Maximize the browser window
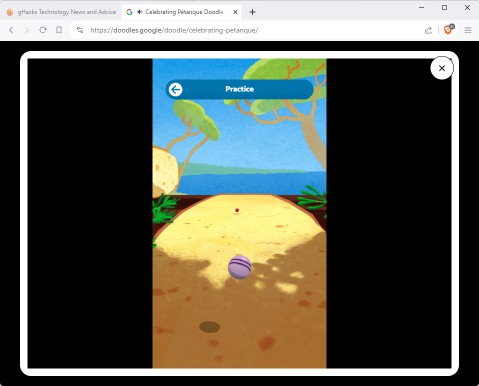 click(444, 7)
